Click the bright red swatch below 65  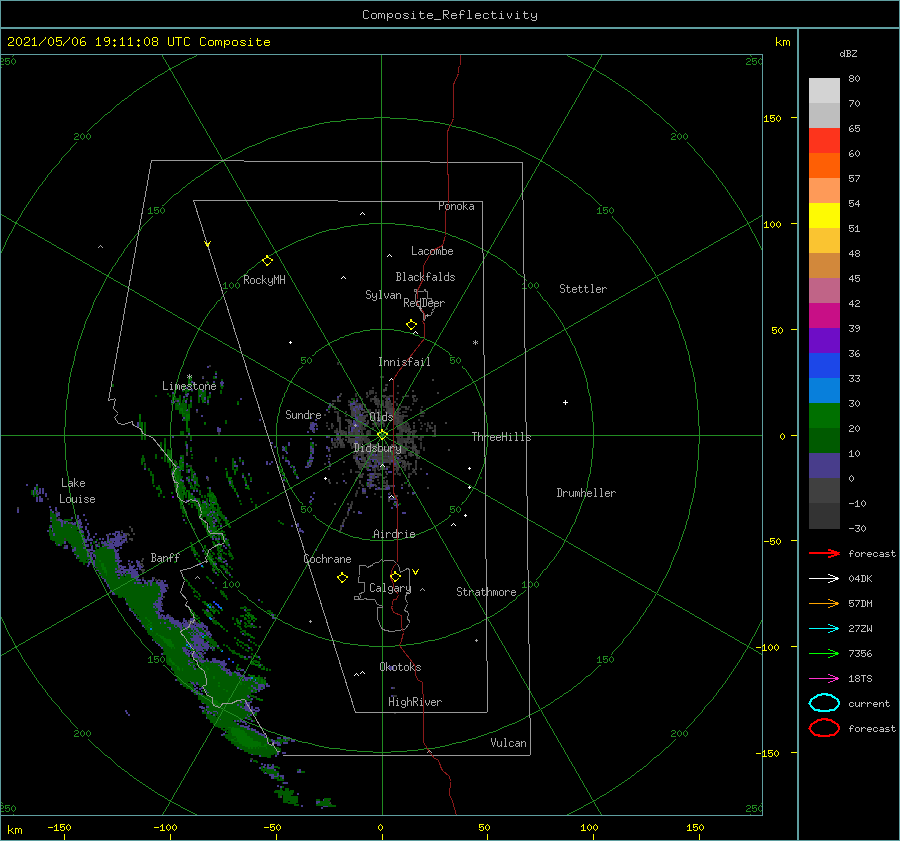[824, 140]
